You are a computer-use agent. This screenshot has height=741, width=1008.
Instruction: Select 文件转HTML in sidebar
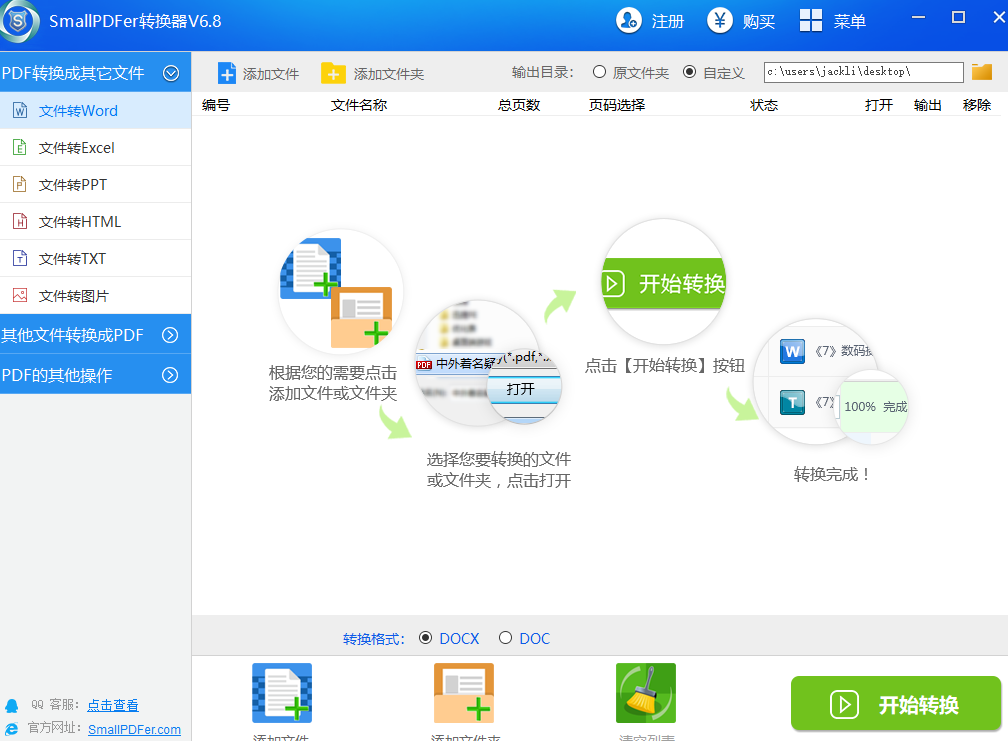95,222
